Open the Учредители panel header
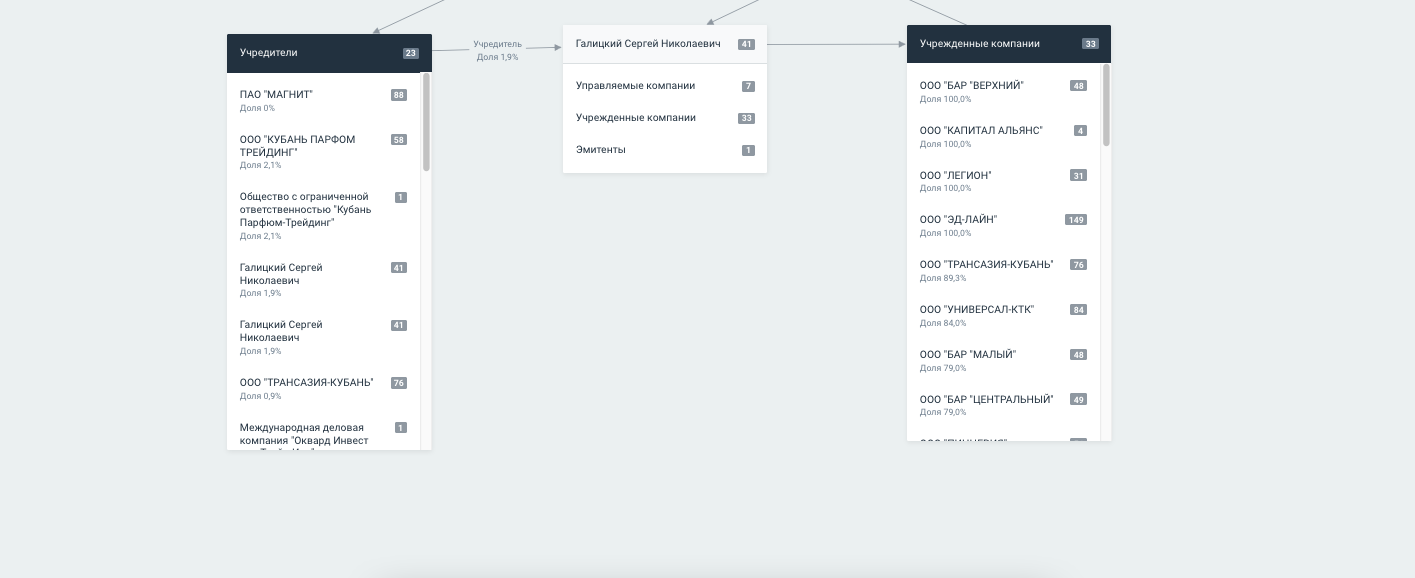This screenshot has width=1415, height=578. click(329, 53)
